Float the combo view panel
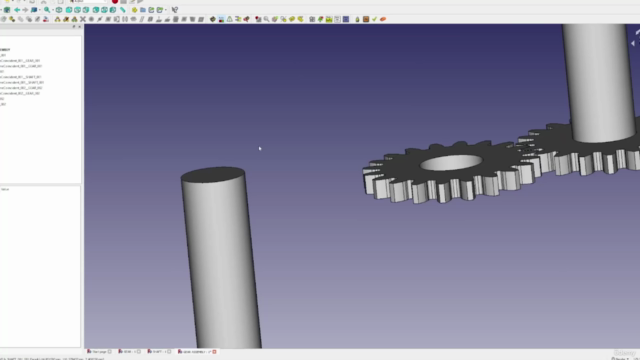Screen dimensions: 640x360 coord(74,27)
